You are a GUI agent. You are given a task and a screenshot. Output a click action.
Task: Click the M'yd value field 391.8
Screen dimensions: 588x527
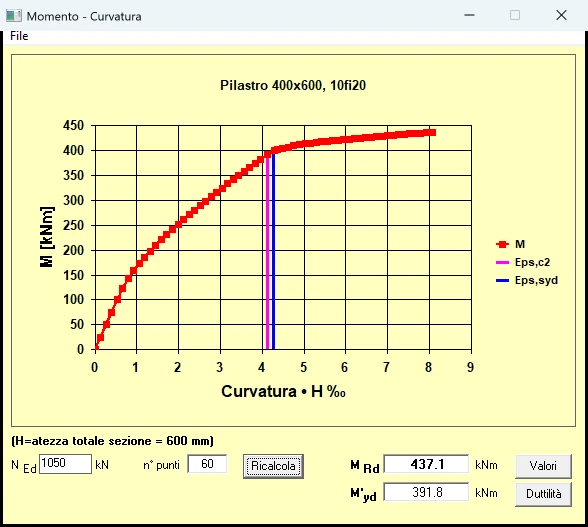coord(426,492)
